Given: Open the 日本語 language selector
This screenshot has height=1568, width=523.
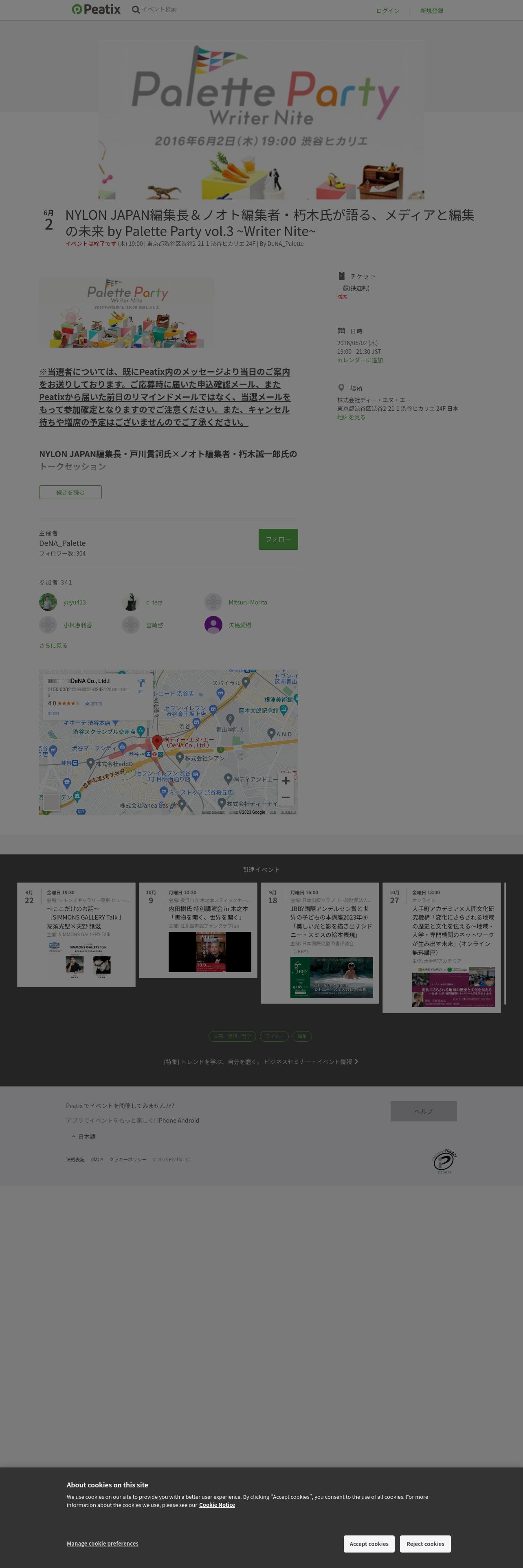Looking at the screenshot, I should 84,1137.
